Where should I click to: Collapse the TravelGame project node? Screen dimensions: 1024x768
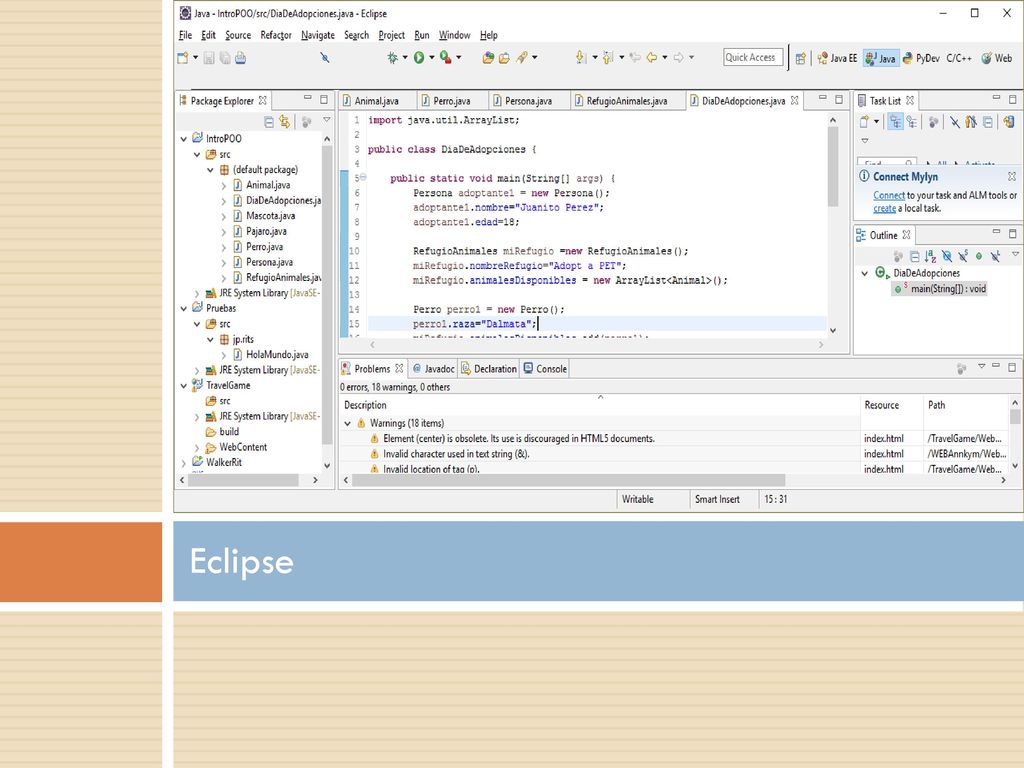pyautogui.click(x=184, y=386)
